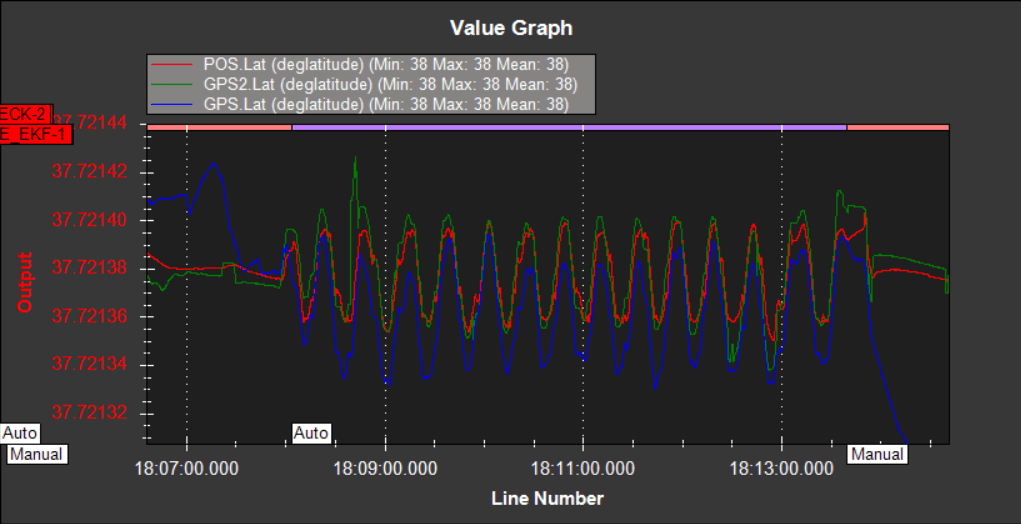Image resolution: width=1021 pixels, height=524 pixels.
Task: Click the Value Graph title
Action: 511,27
